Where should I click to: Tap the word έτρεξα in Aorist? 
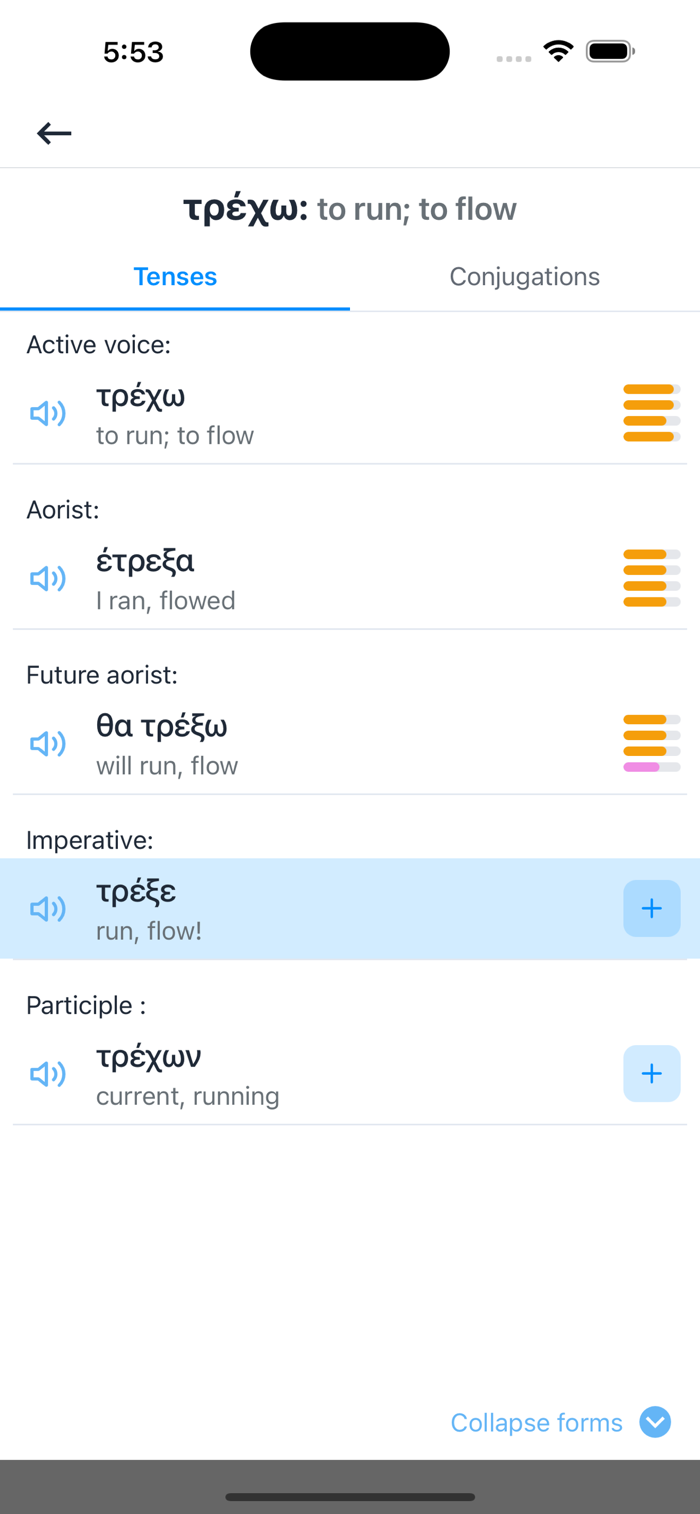click(145, 561)
